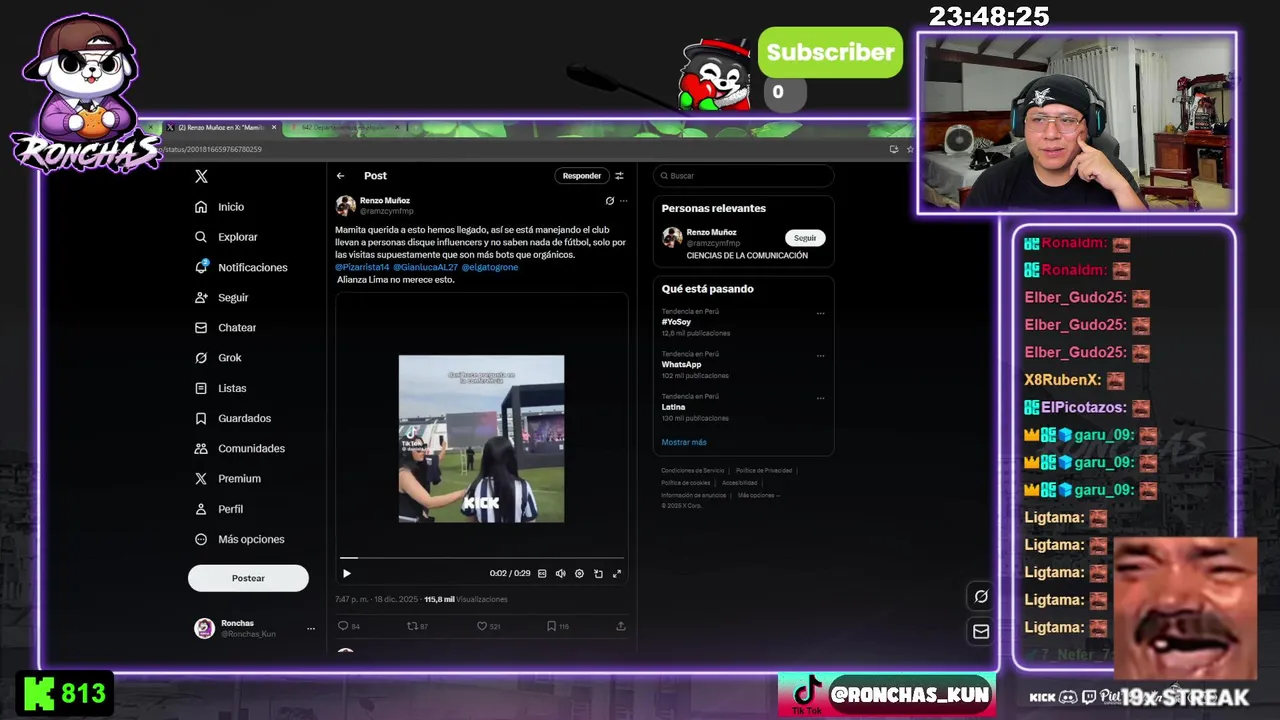Open the Premium page
1280x720 pixels.
(x=227, y=478)
